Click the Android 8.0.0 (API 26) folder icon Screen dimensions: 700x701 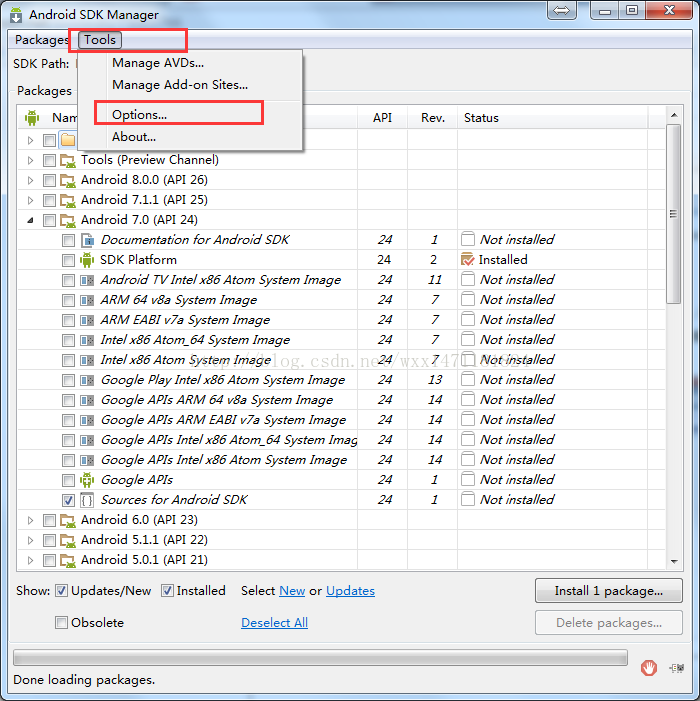[x=67, y=180]
